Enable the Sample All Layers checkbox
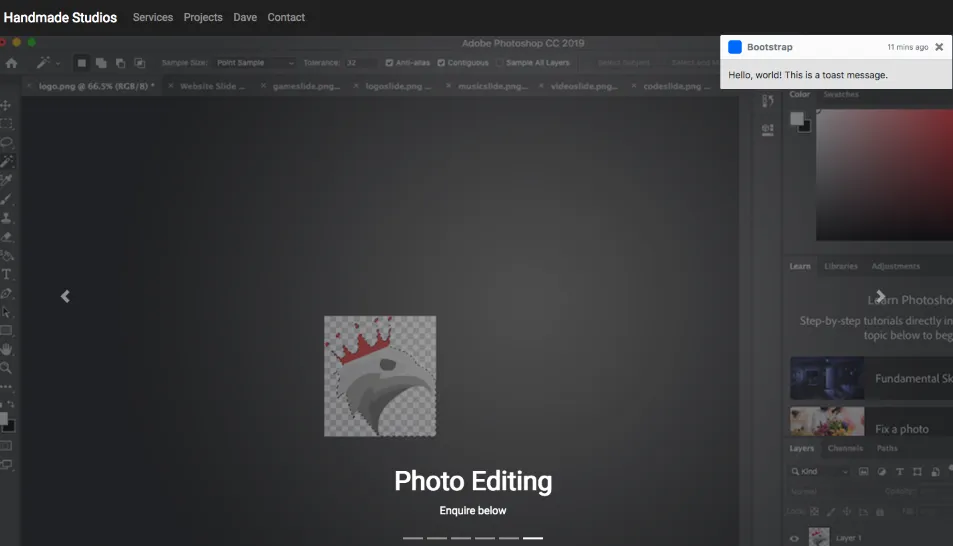 click(x=500, y=63)
